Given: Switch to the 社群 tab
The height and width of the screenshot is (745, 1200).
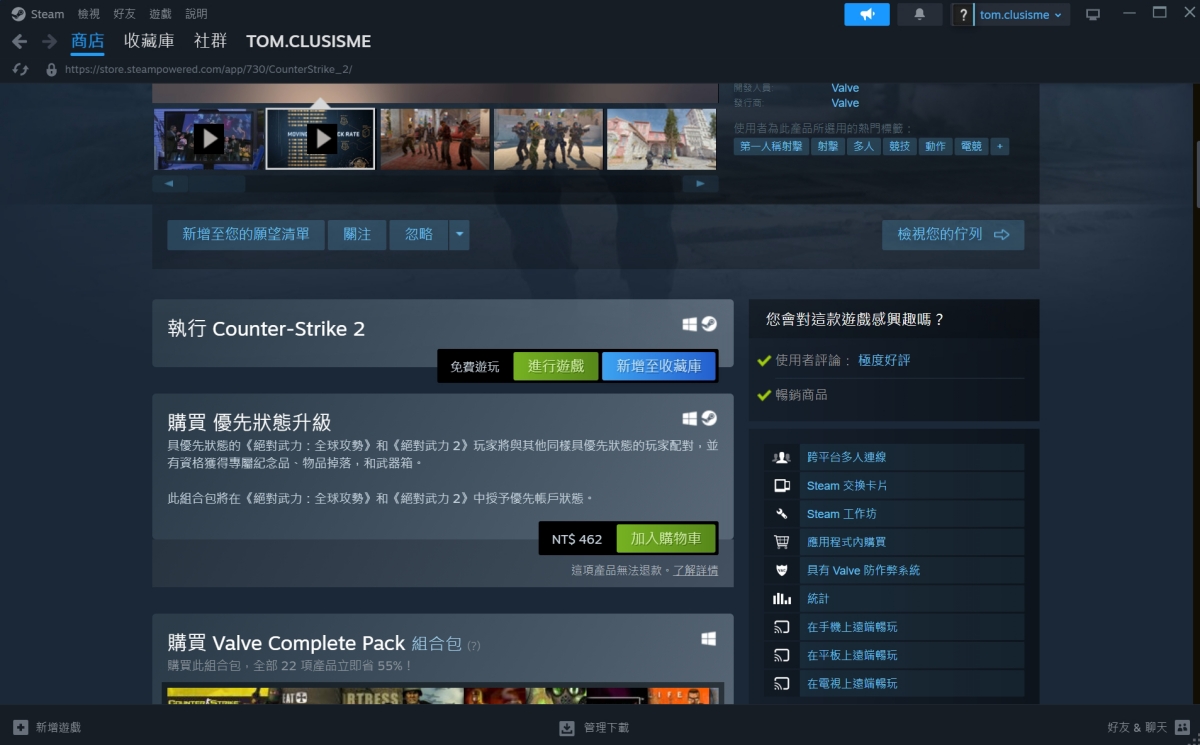Looking at the screenshot, I should pos(210,41).
